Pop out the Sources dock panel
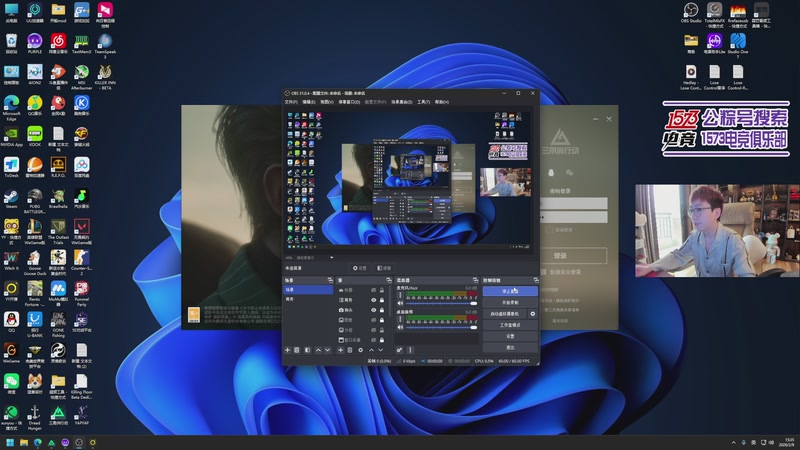The image size is (800, 450). tap(389, 280)
